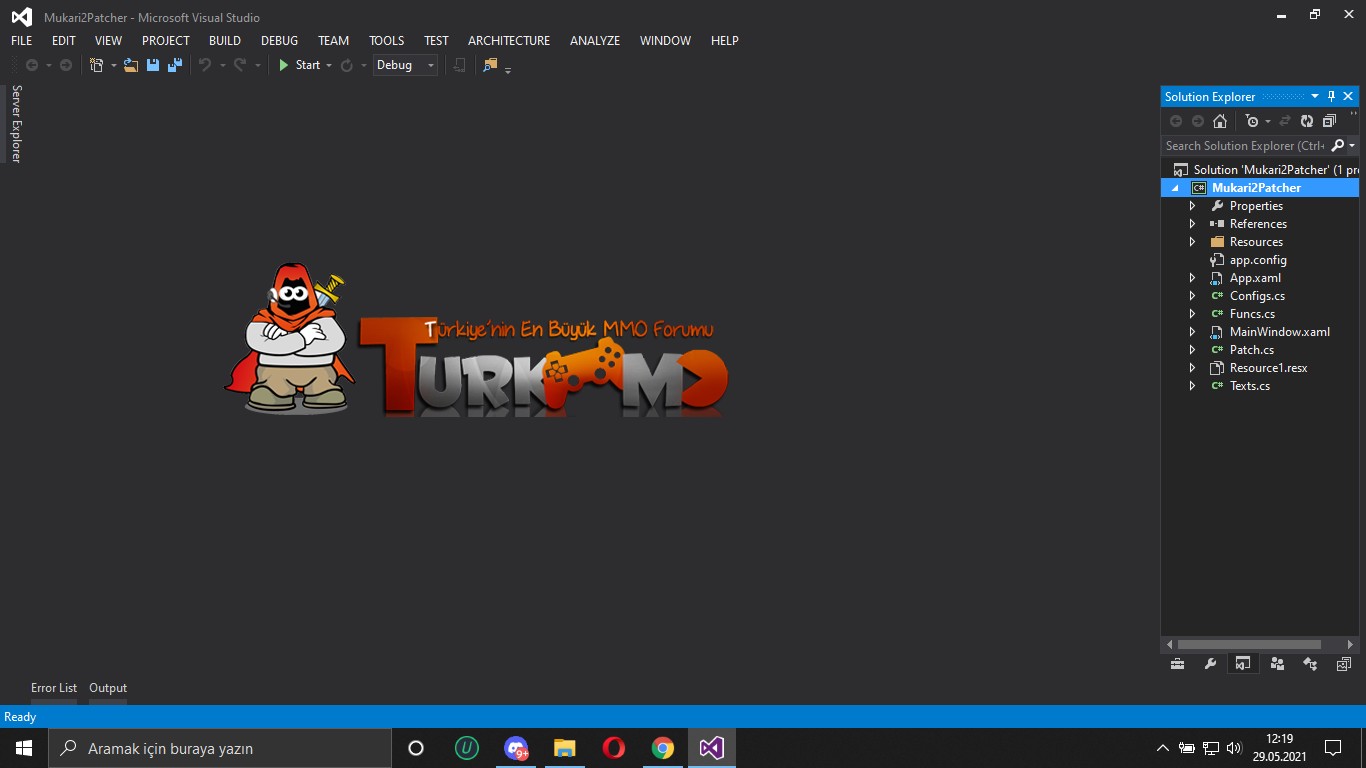Open the EDIT menu

pos(64,41)
